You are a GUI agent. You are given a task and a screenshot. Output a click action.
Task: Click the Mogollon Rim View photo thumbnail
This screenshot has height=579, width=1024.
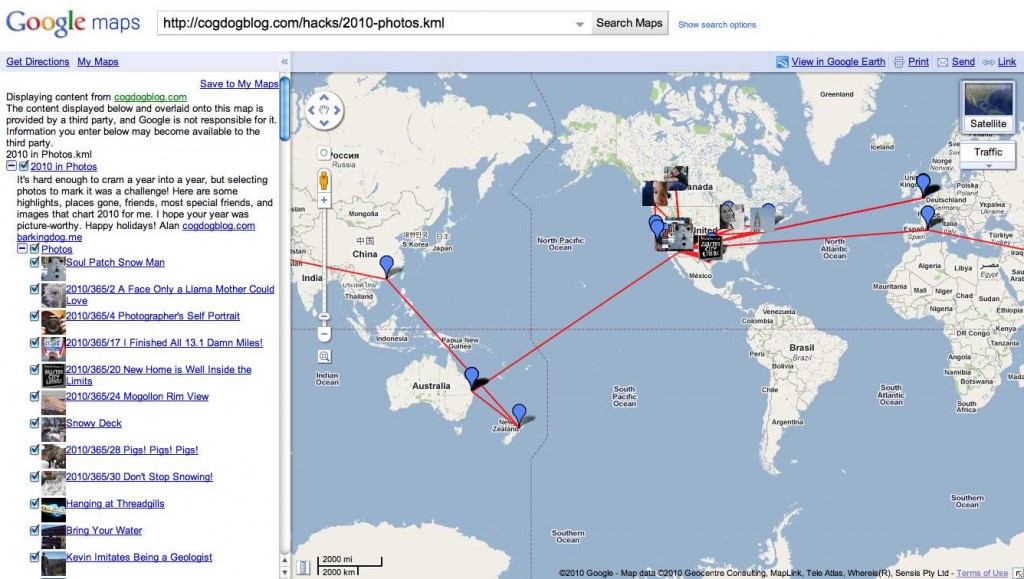tap(52, 401)
